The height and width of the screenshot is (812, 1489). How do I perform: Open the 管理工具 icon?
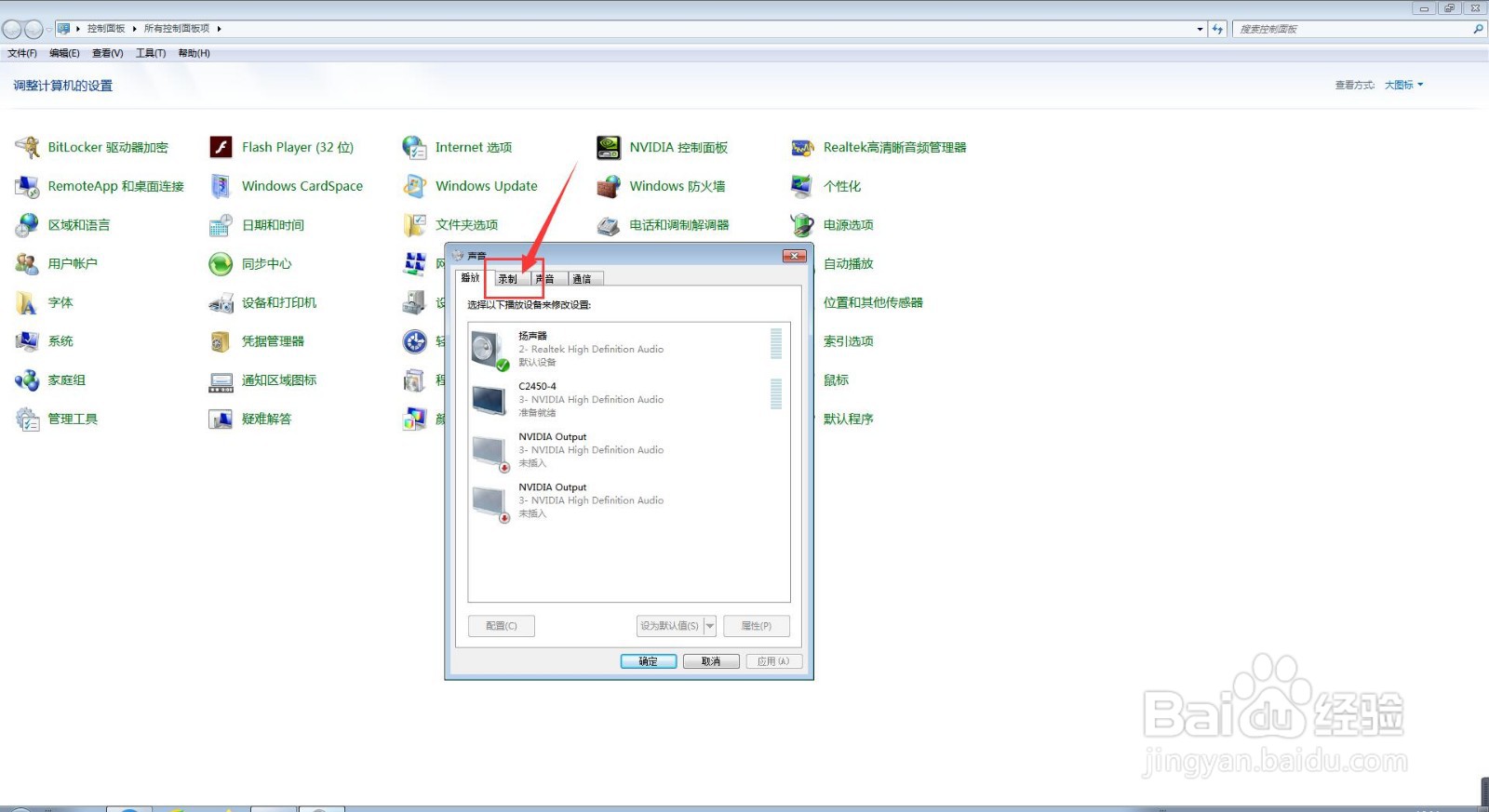click(28, 419)
